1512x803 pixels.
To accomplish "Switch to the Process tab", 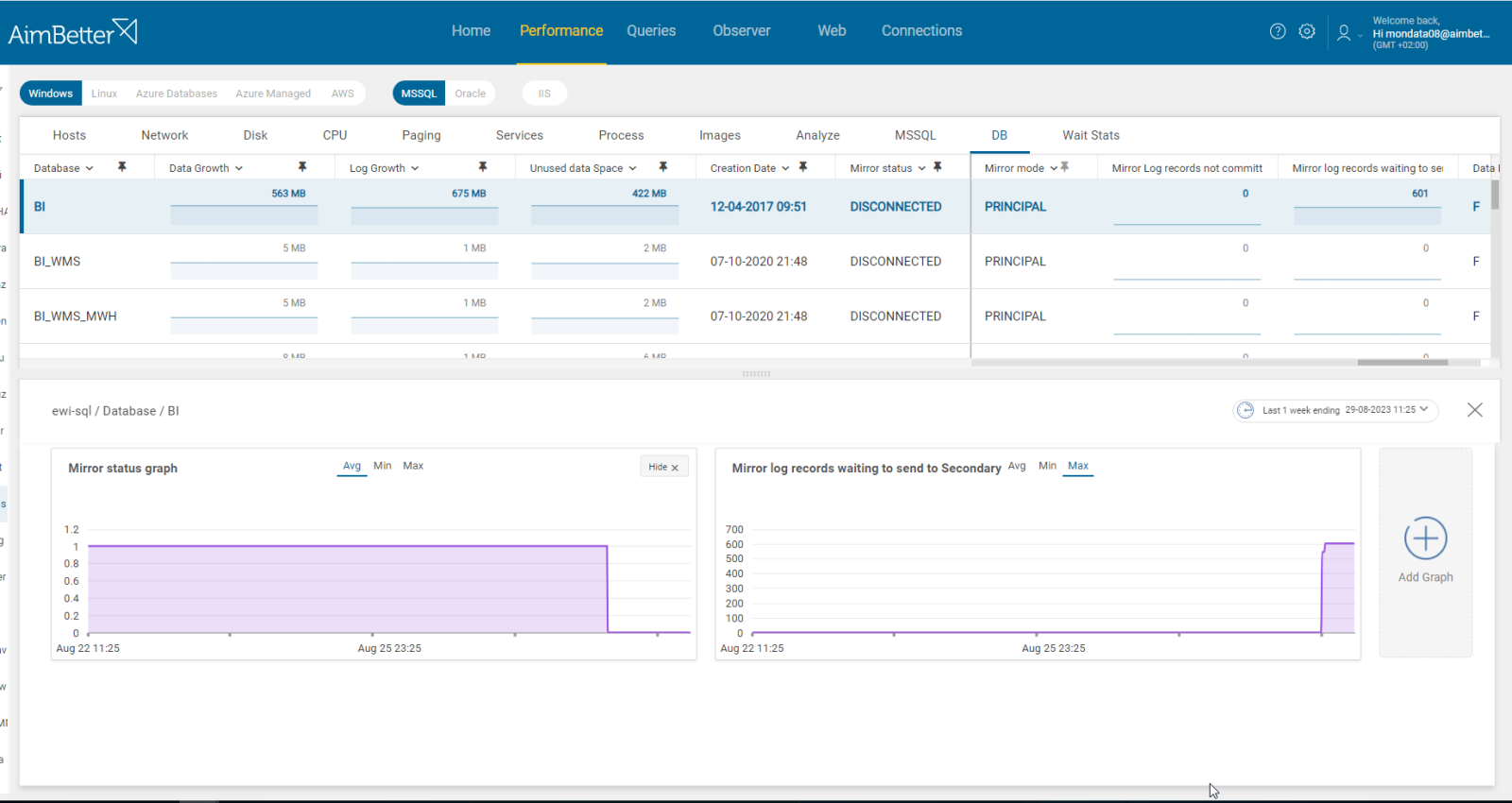I will point(621,135).
